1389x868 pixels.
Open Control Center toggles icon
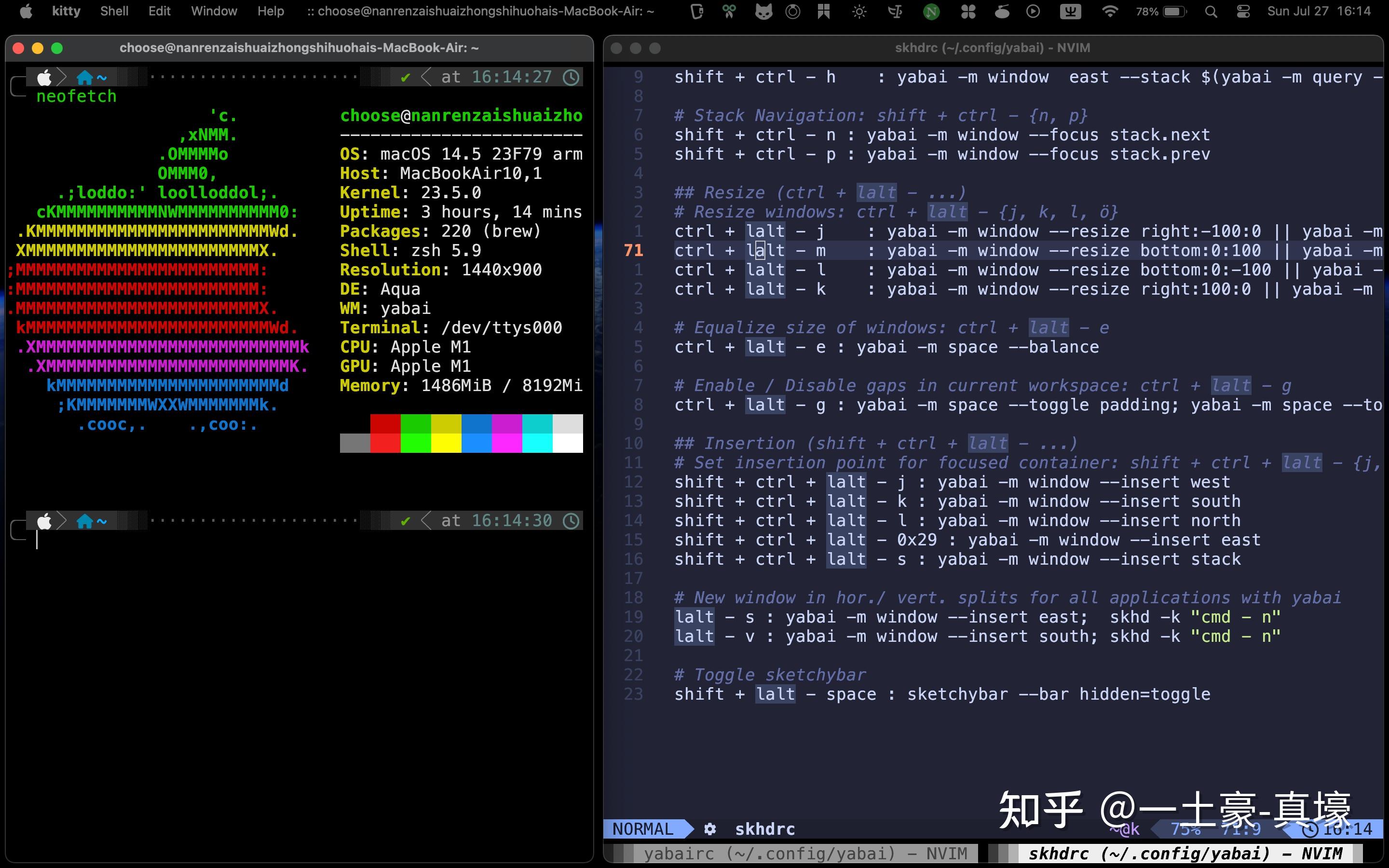(x=1243, y=12)
